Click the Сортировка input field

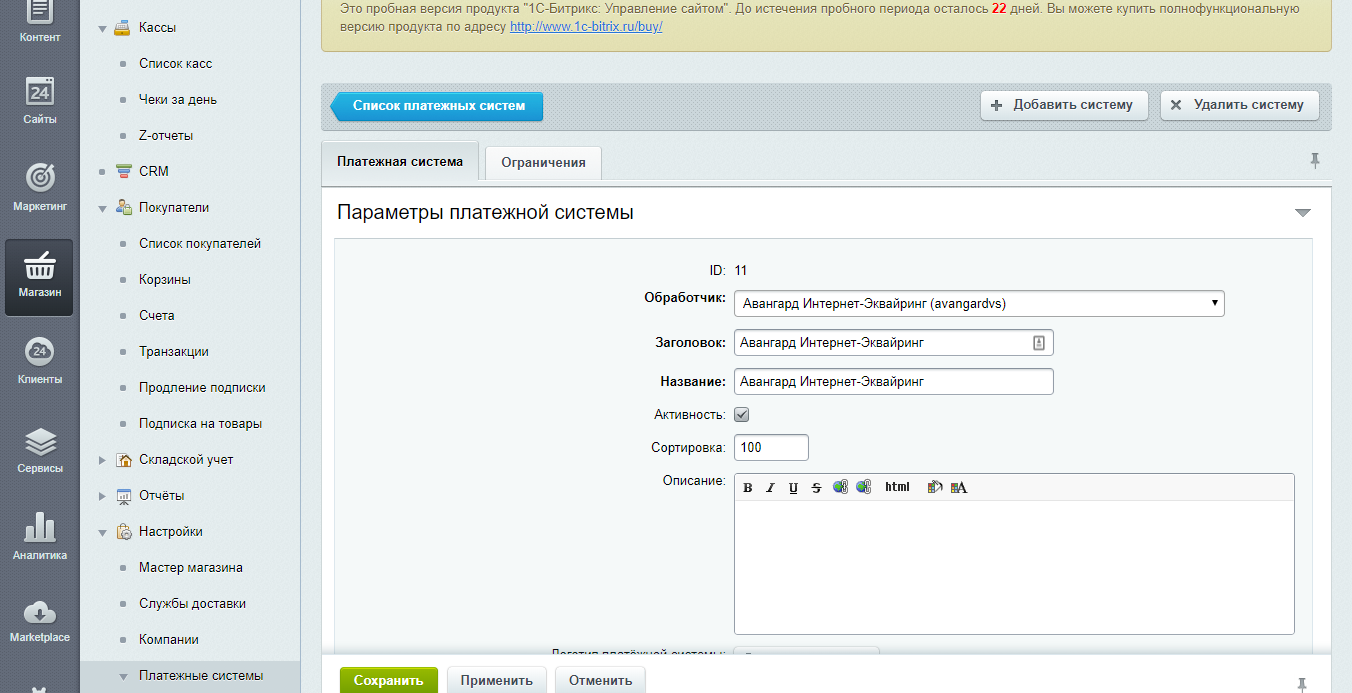770,448
